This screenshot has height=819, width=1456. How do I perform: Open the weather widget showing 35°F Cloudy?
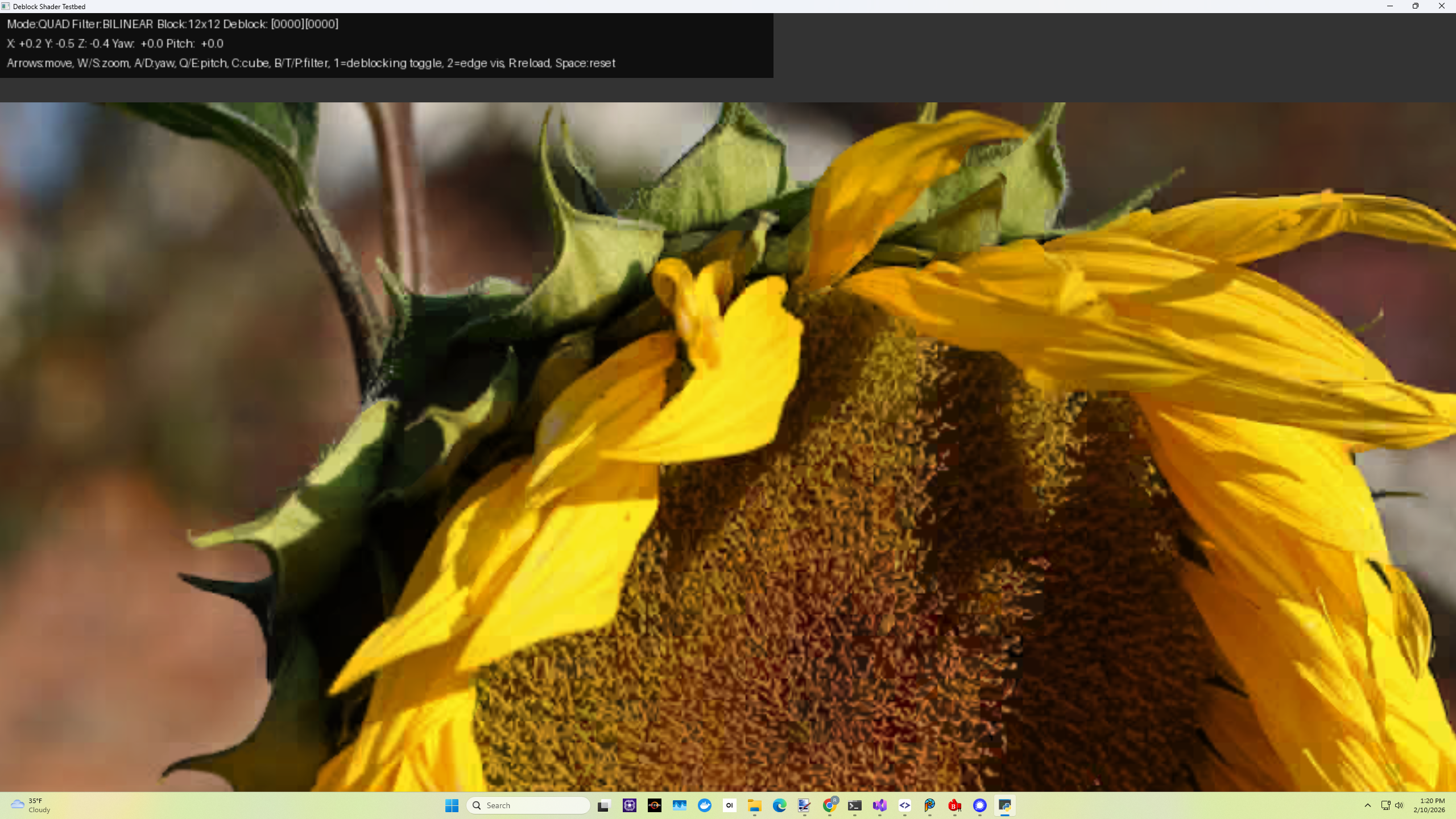click(32, 805)
